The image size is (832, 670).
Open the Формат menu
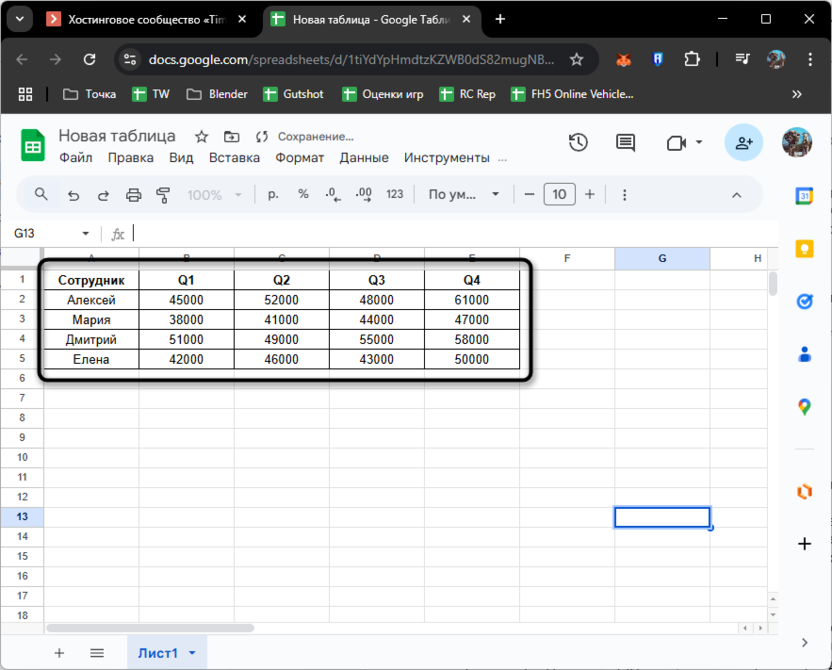click(300, 158)
